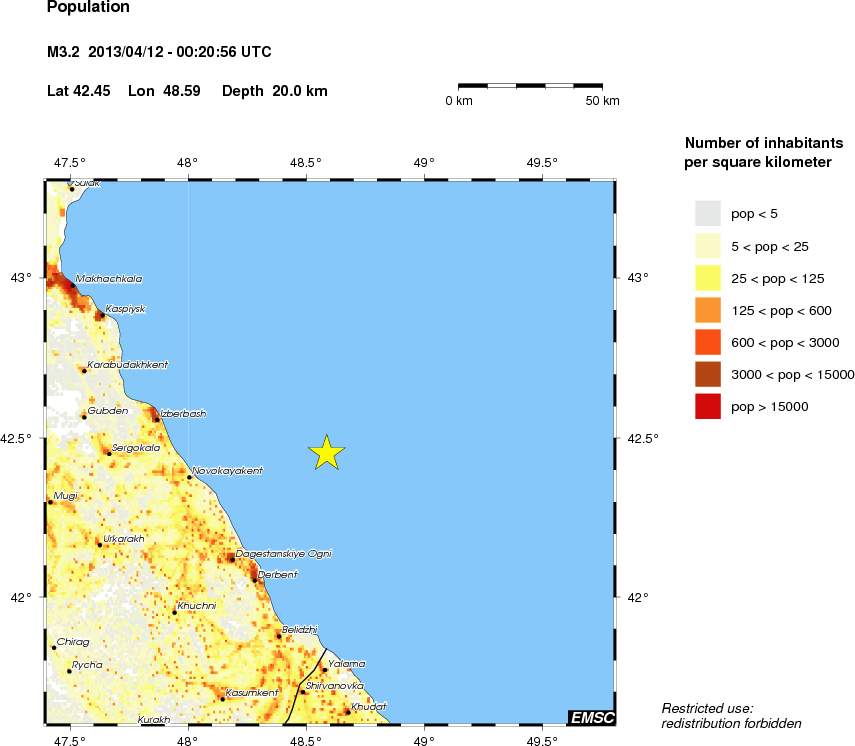This screenshot has height=746, width=855.
Task: Click the Restricted use notice text
Action: click(731, 716)
